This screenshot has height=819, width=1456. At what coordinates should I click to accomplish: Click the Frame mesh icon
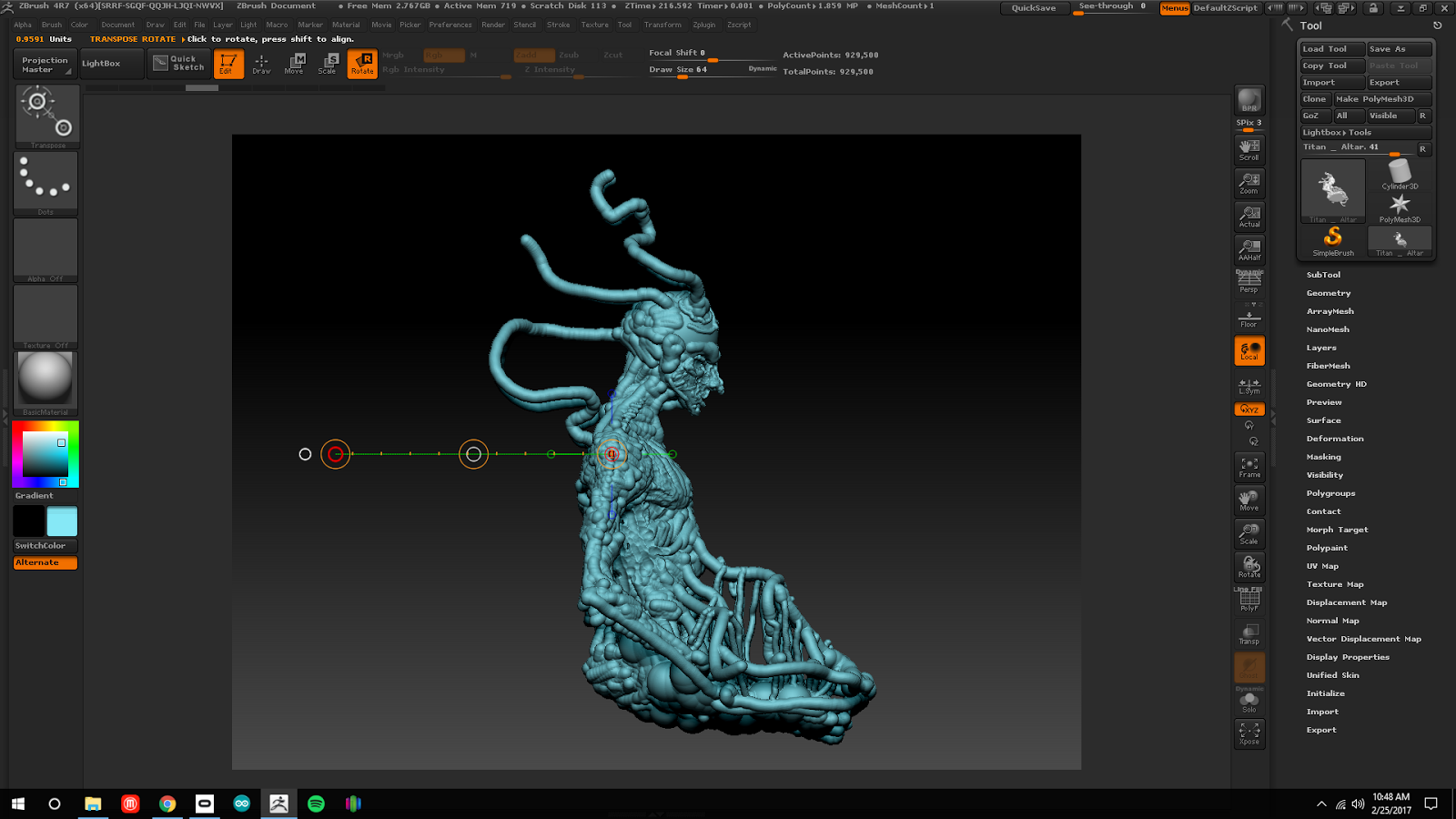pyautogui.click(x=1249, y=467)
